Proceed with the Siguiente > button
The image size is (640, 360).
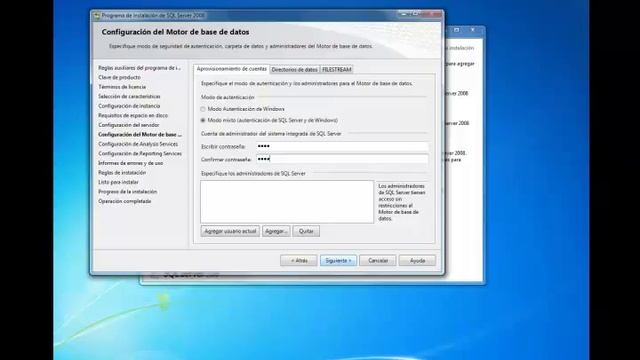pos(338,260)
